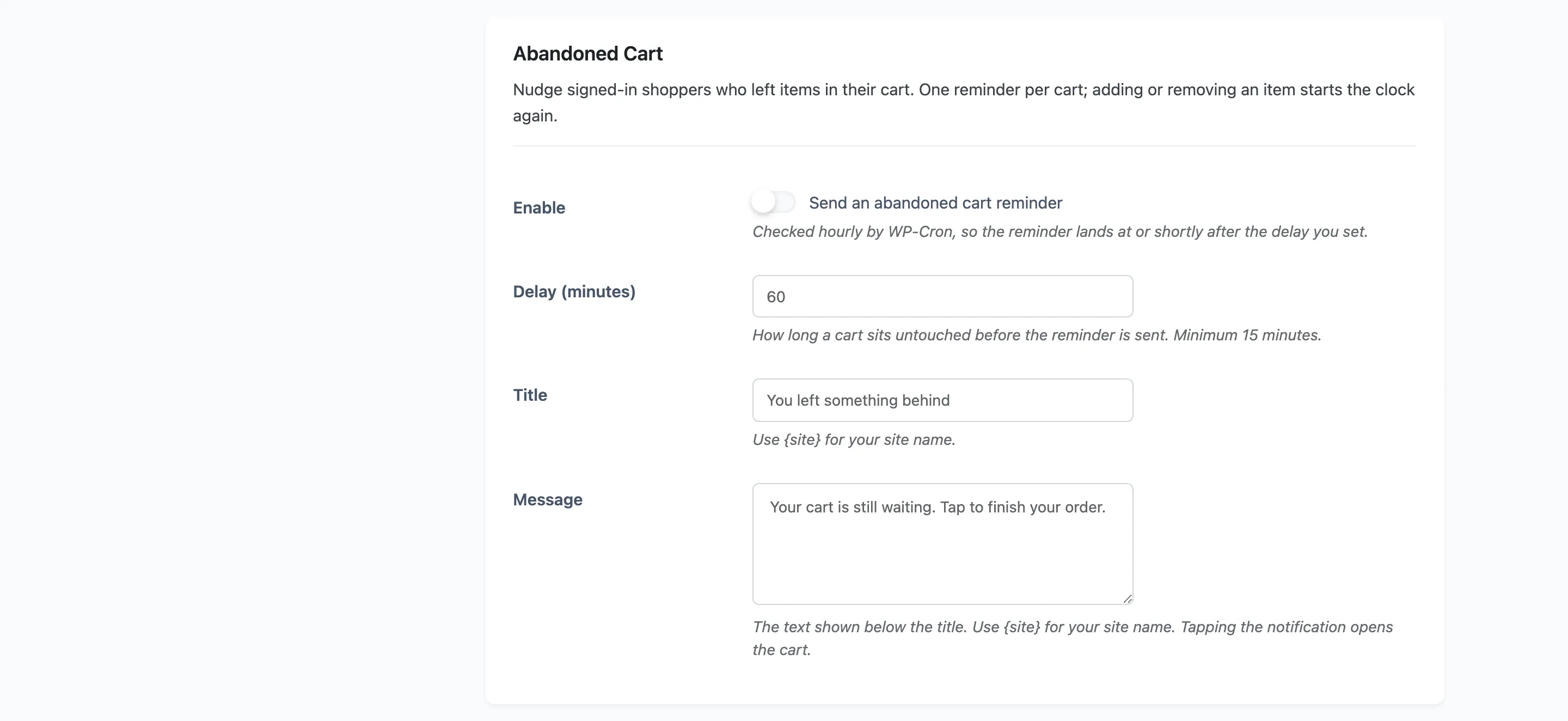Enable the abandoned cart reminder switch

click(773, 202)
